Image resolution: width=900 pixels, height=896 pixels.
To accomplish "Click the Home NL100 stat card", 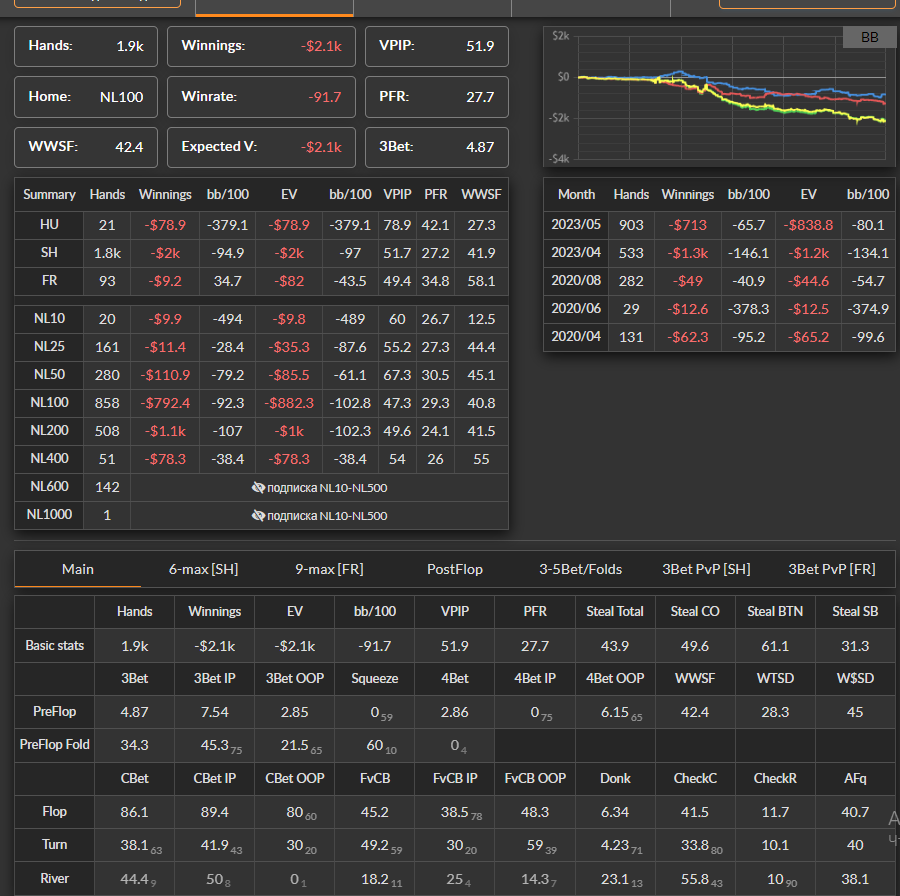I will [x=86, y=97].
